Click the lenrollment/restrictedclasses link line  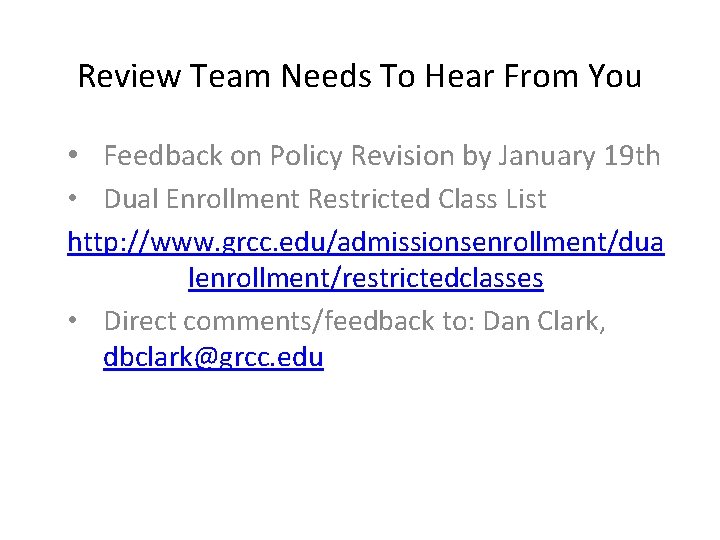coord(365,278)
